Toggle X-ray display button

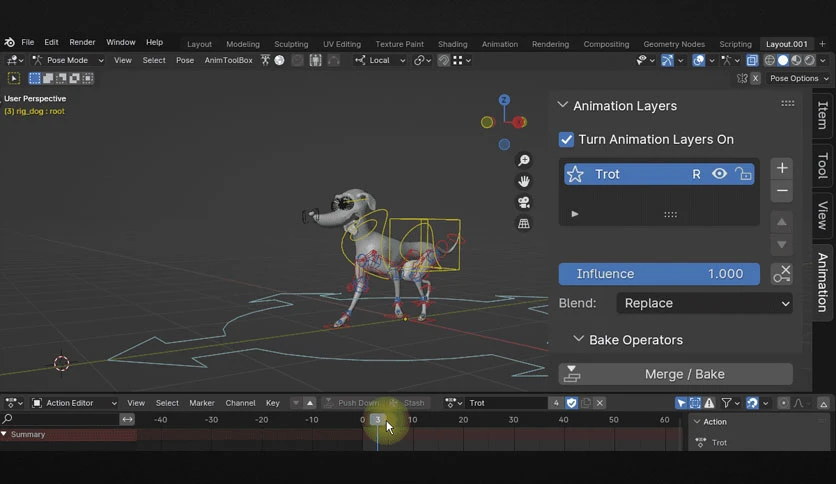[752, 60]
